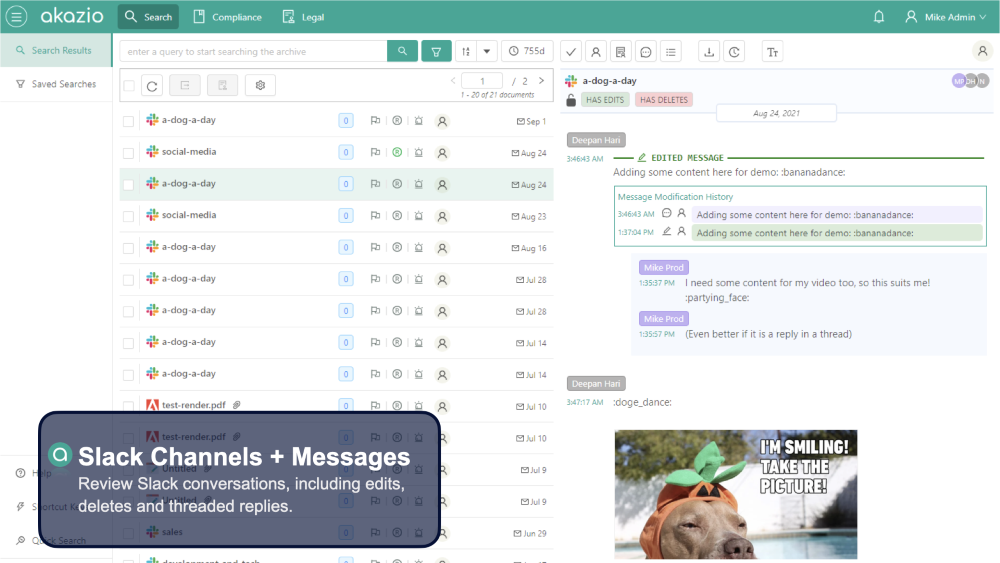Screen dimensions: 1000x563
Task: Open the comment count badge on a-dog-a-day Sep 1
Action: pyautogui.click(x=346, y=121)
